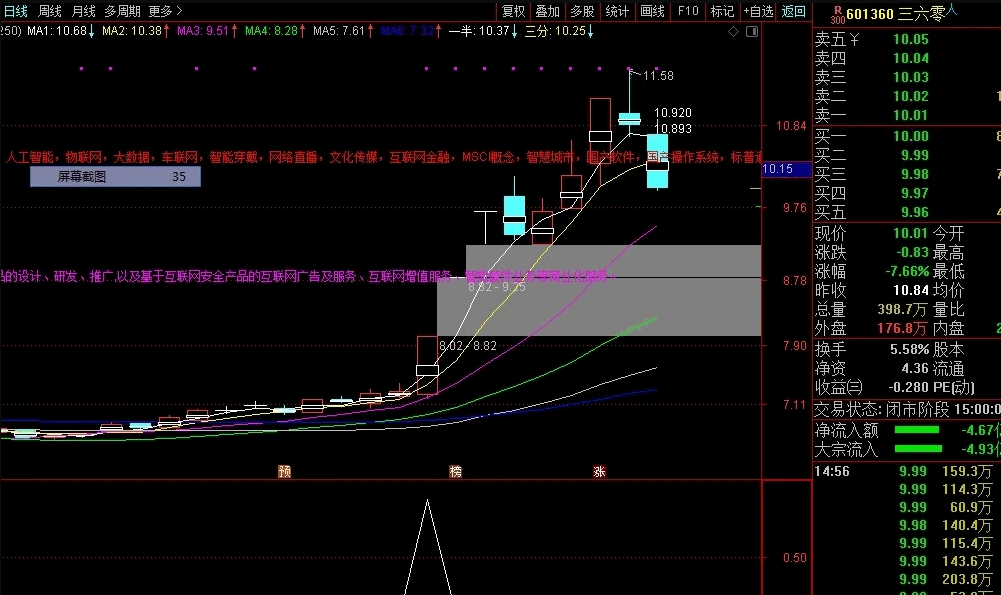Switch to the 日线 daily chart tab
The height and width of the screenshot is (595, 1001).
click(16, 11)
